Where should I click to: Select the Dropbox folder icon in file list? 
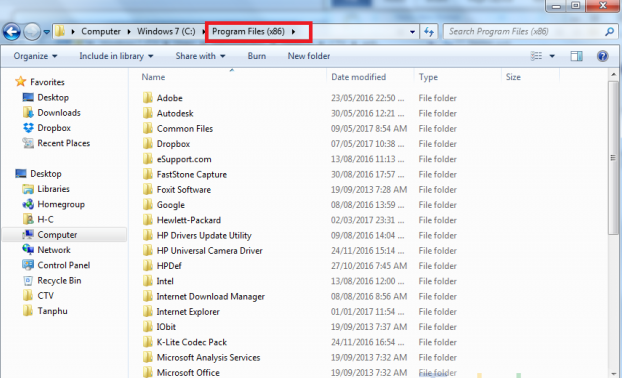point(148,144)
